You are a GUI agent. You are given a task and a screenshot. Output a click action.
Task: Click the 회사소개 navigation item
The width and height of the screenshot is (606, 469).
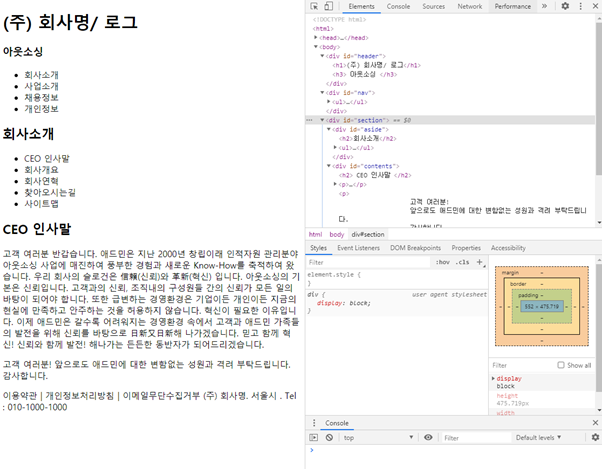pos(41,75)
